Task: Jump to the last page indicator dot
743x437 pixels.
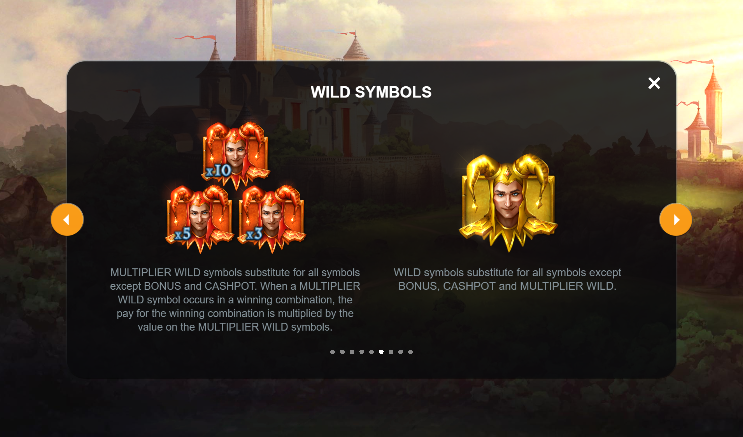Action: (410, 352)
